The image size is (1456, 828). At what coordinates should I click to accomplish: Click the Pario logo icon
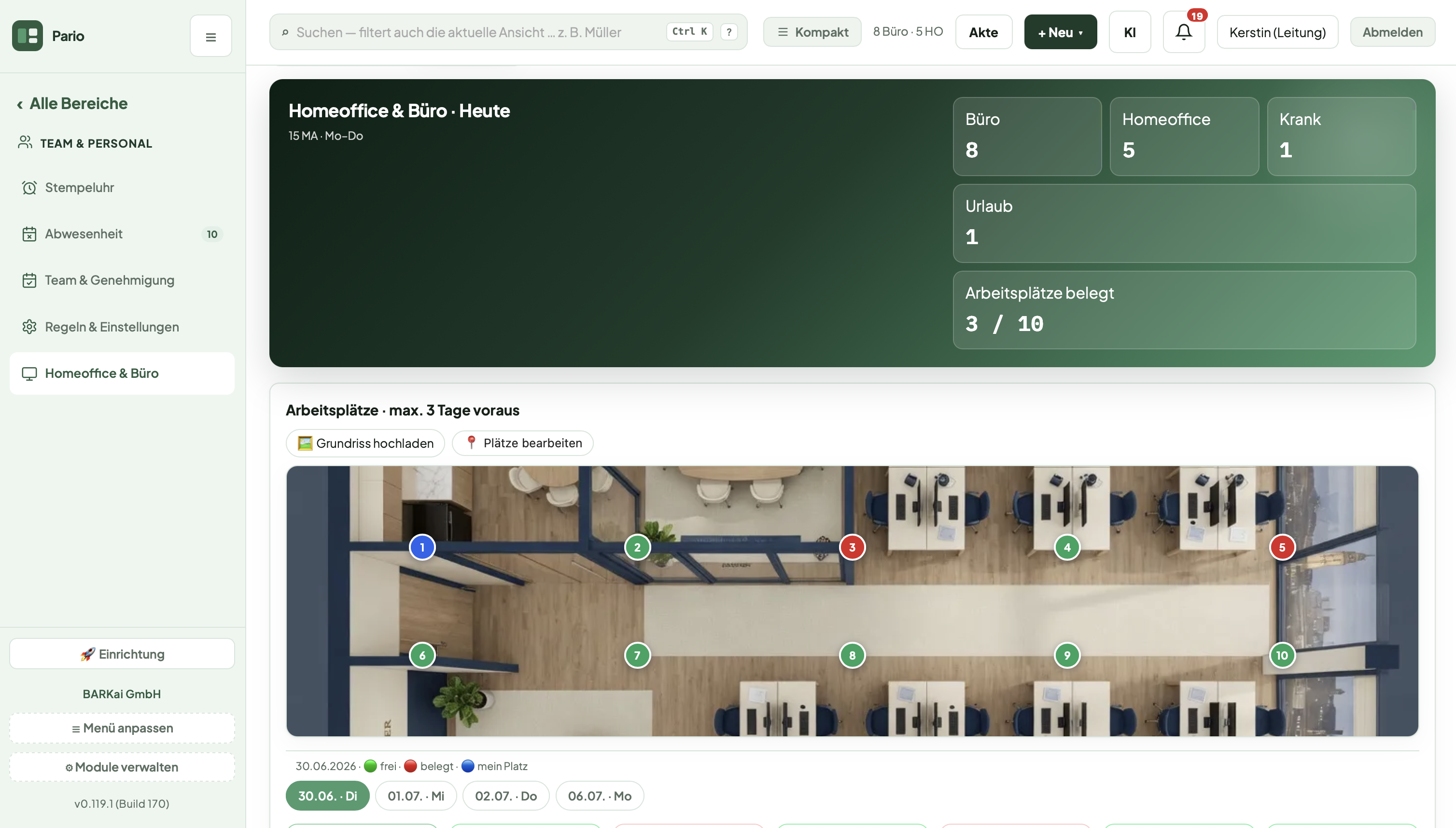[28, 36]
